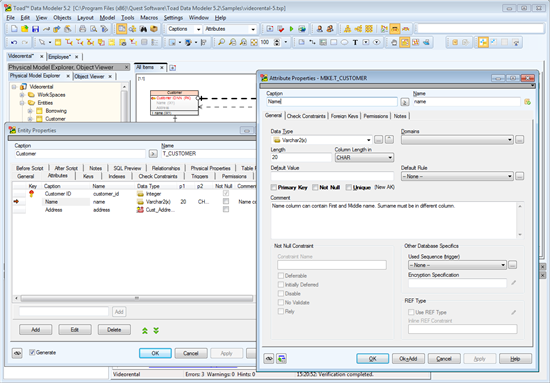Toggle Not Null checkbox for Address row
Image resolution: width=550 pixels, height=383 pixels.
(226, 209)
